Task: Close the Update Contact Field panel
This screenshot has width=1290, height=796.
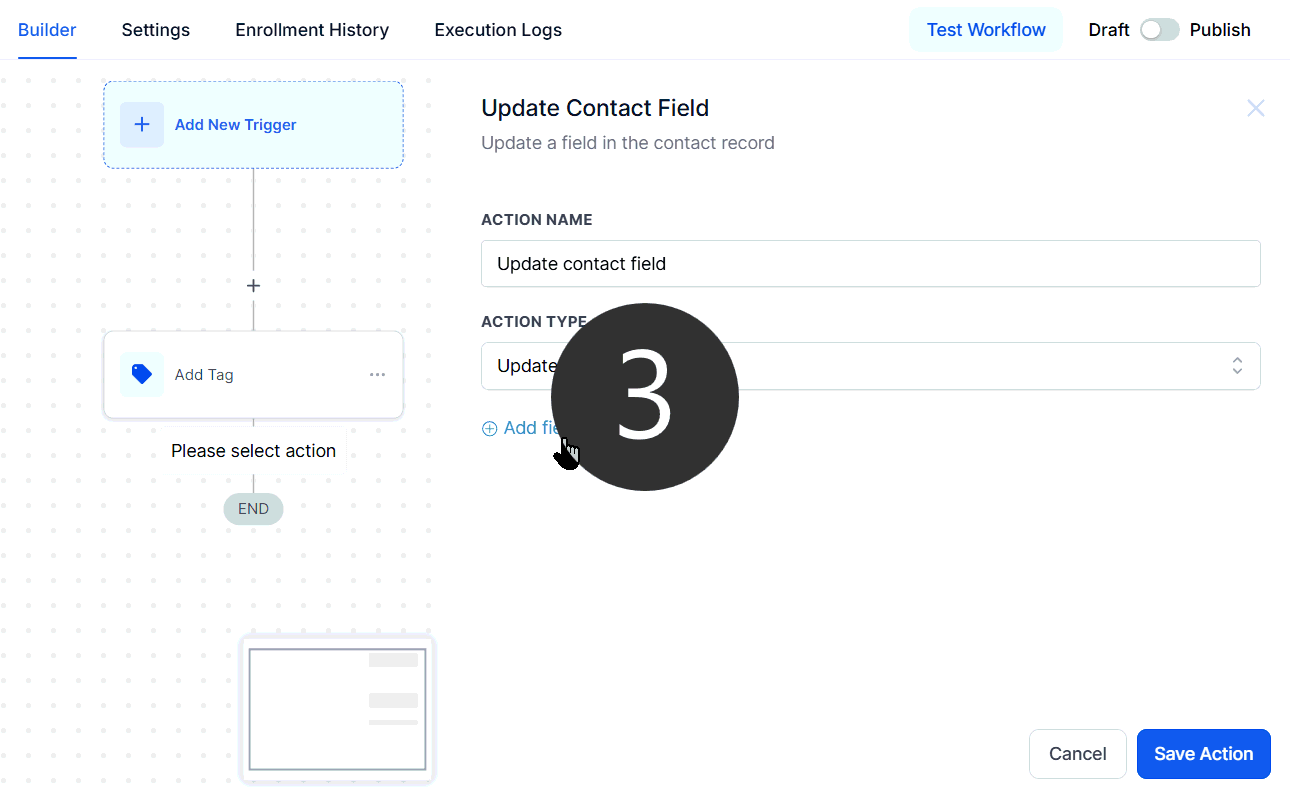Action: [x=1255, y=108]
